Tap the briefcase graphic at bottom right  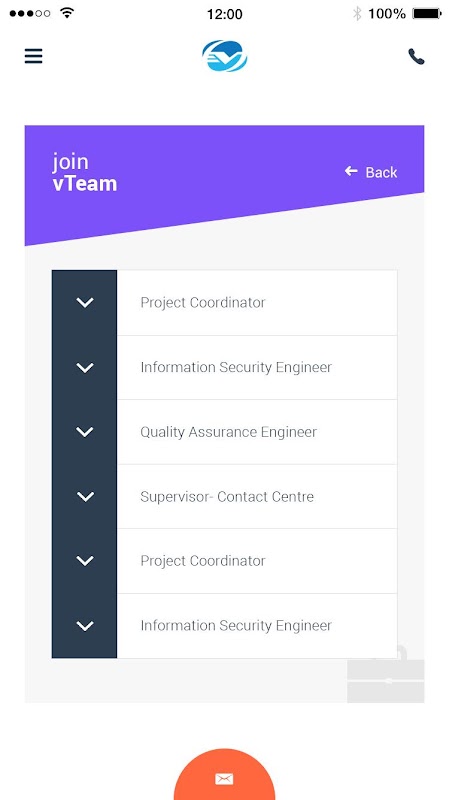386,673
